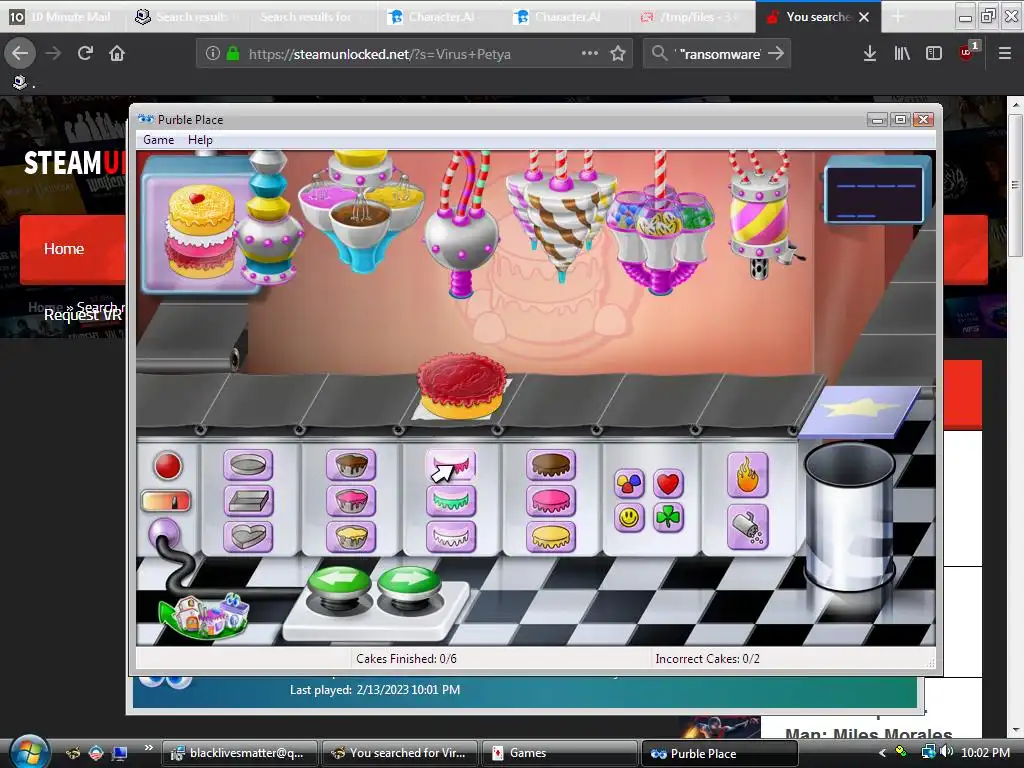Open the downloads panel
This screenshot has height=768, width=1024.
(869, 54)
